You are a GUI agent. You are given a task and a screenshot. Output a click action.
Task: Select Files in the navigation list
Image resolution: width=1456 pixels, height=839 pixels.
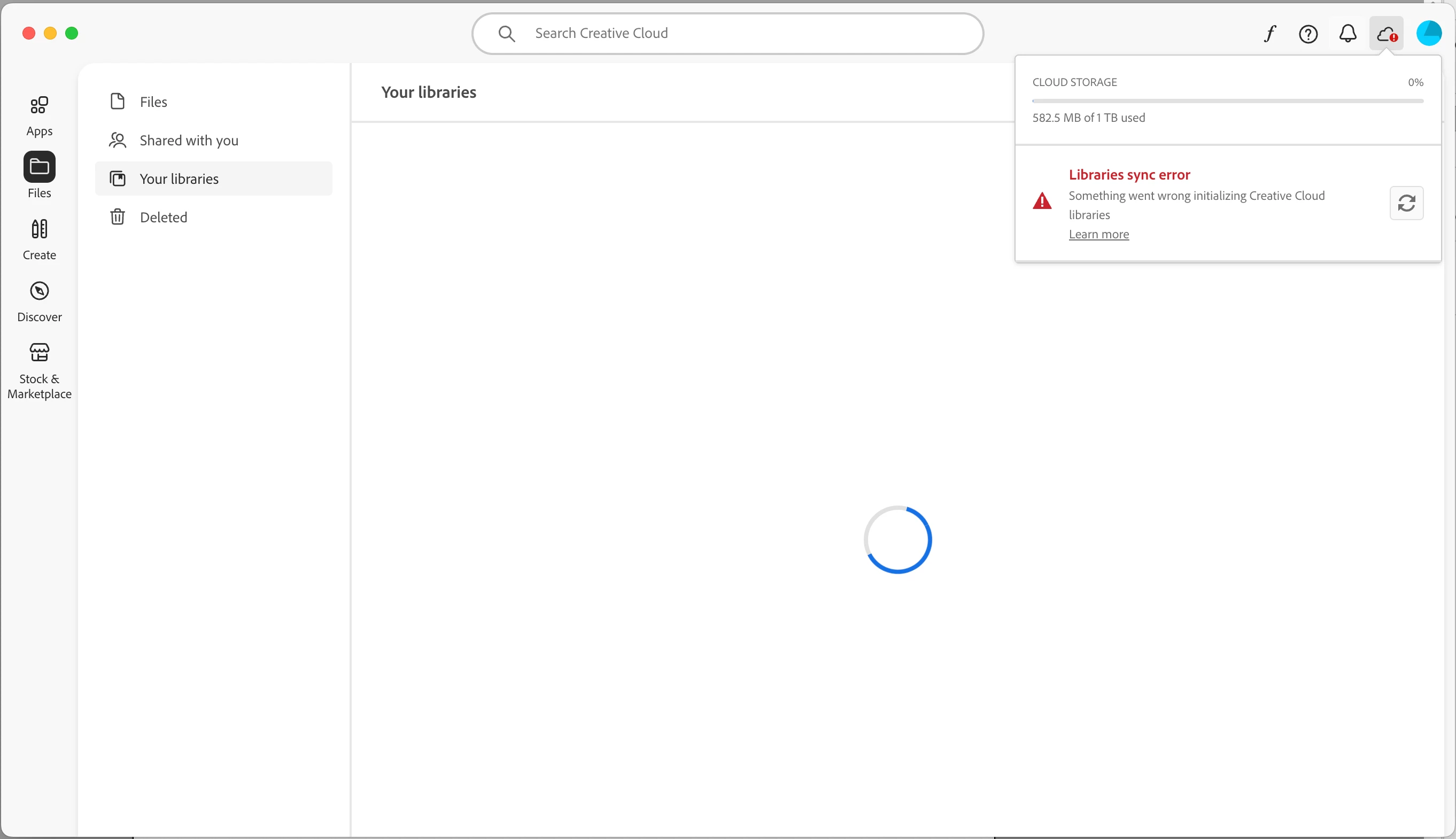tap(153, 102)
